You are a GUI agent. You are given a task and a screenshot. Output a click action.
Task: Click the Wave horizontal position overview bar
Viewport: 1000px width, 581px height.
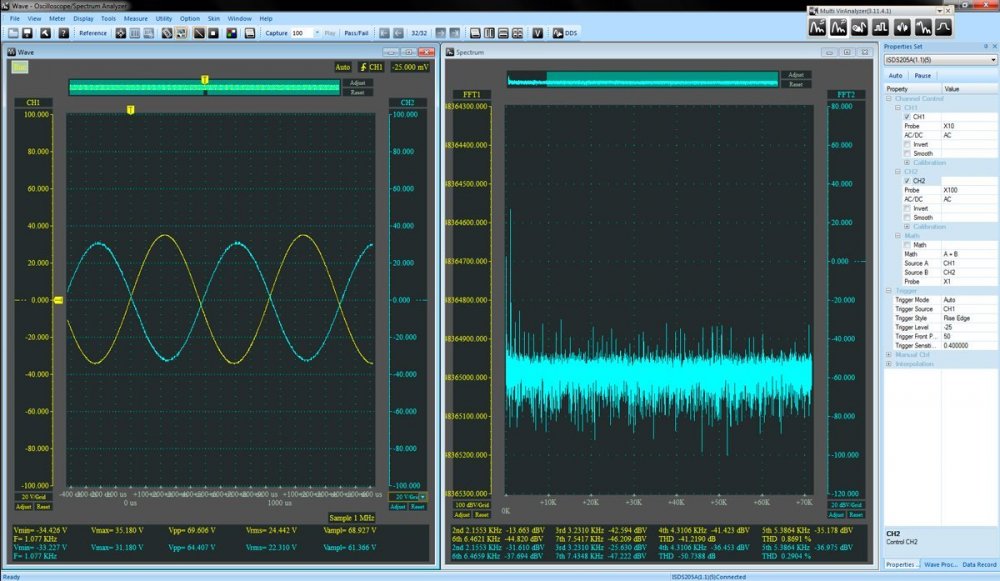pyautogui.click(x=203, y=88)
